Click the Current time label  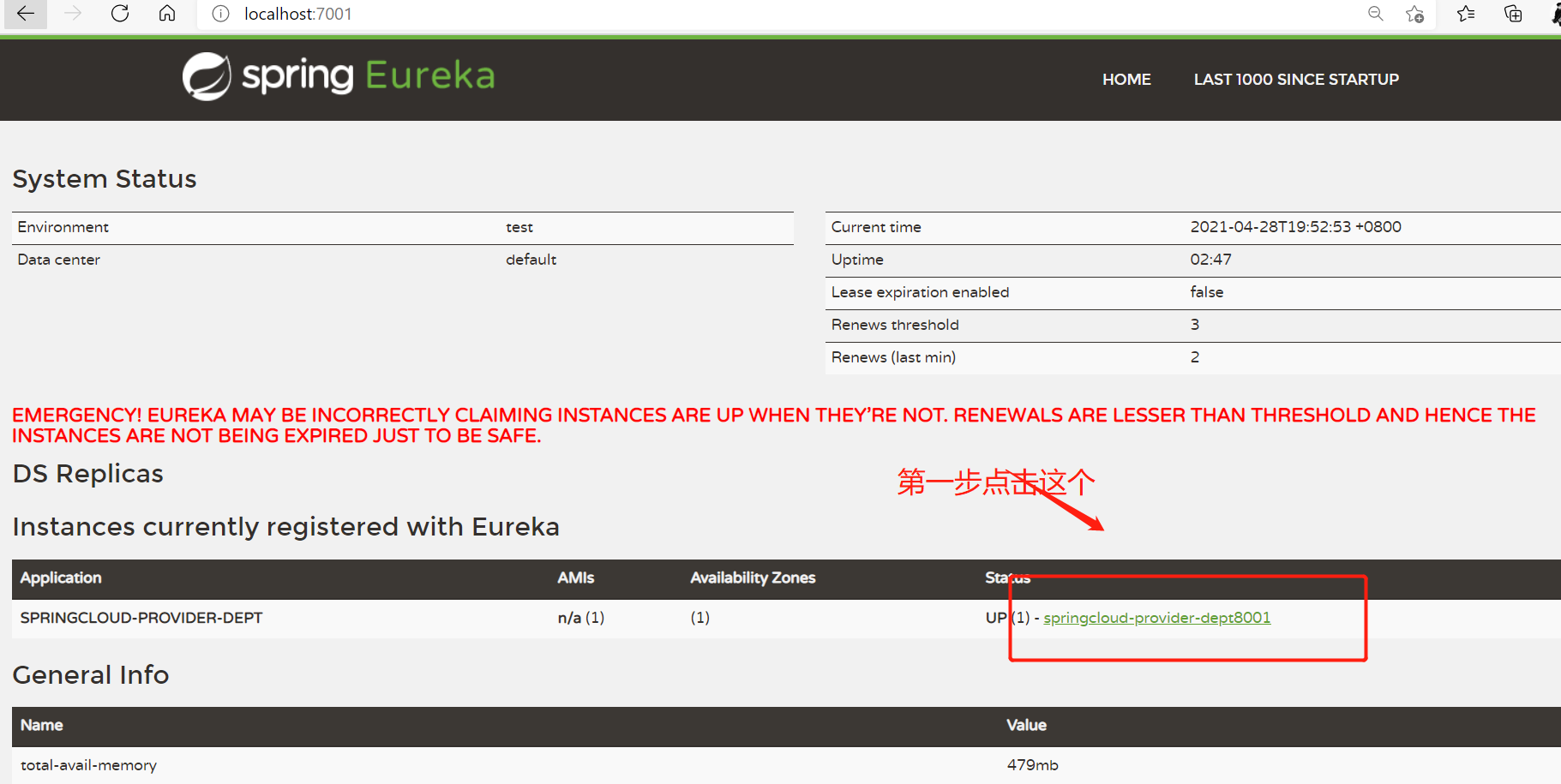click(876, 227)
